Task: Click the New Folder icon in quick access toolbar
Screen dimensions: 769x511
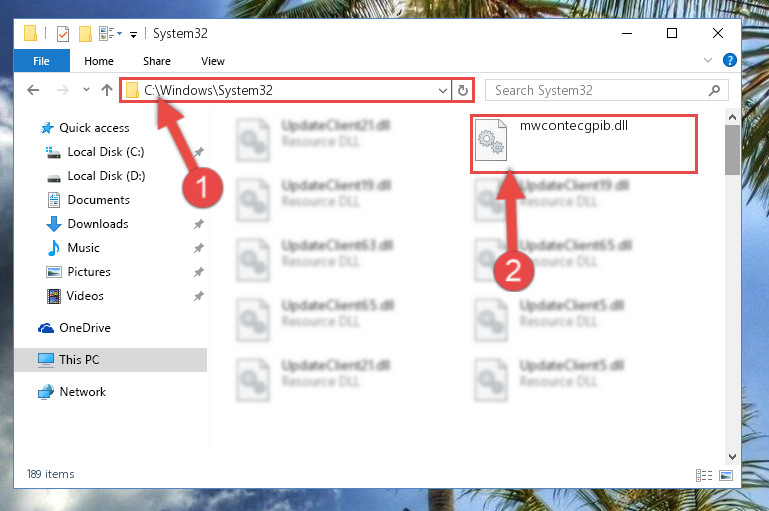Action: 85,34
